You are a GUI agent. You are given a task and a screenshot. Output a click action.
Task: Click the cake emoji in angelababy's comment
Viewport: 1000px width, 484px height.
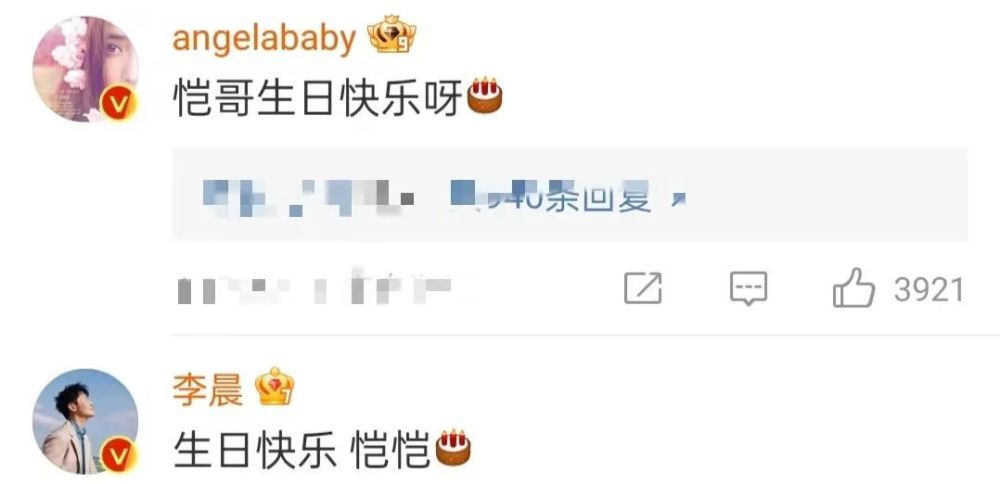tap(485, 96)
